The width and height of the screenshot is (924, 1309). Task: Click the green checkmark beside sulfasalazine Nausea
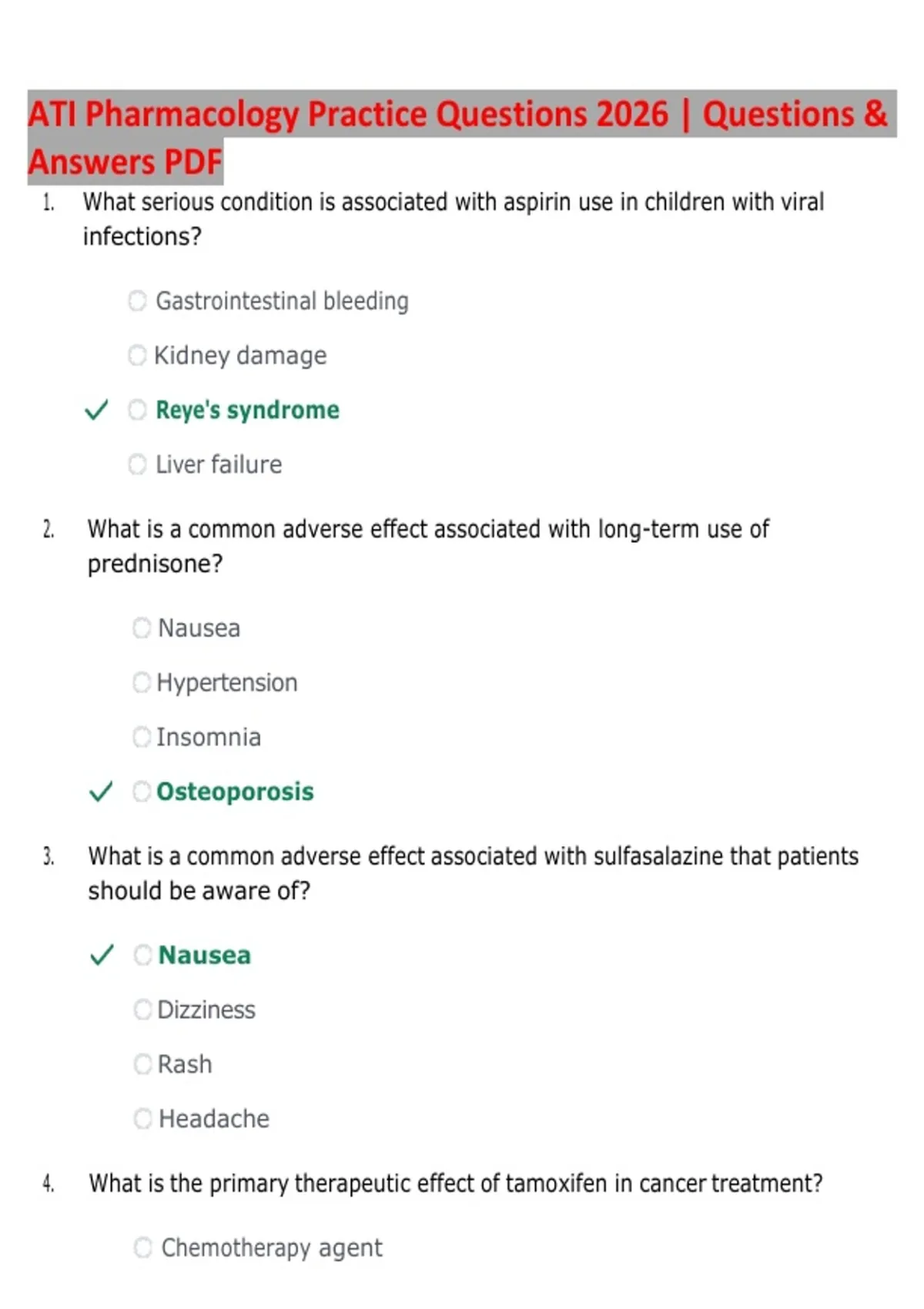coord(102,955)
